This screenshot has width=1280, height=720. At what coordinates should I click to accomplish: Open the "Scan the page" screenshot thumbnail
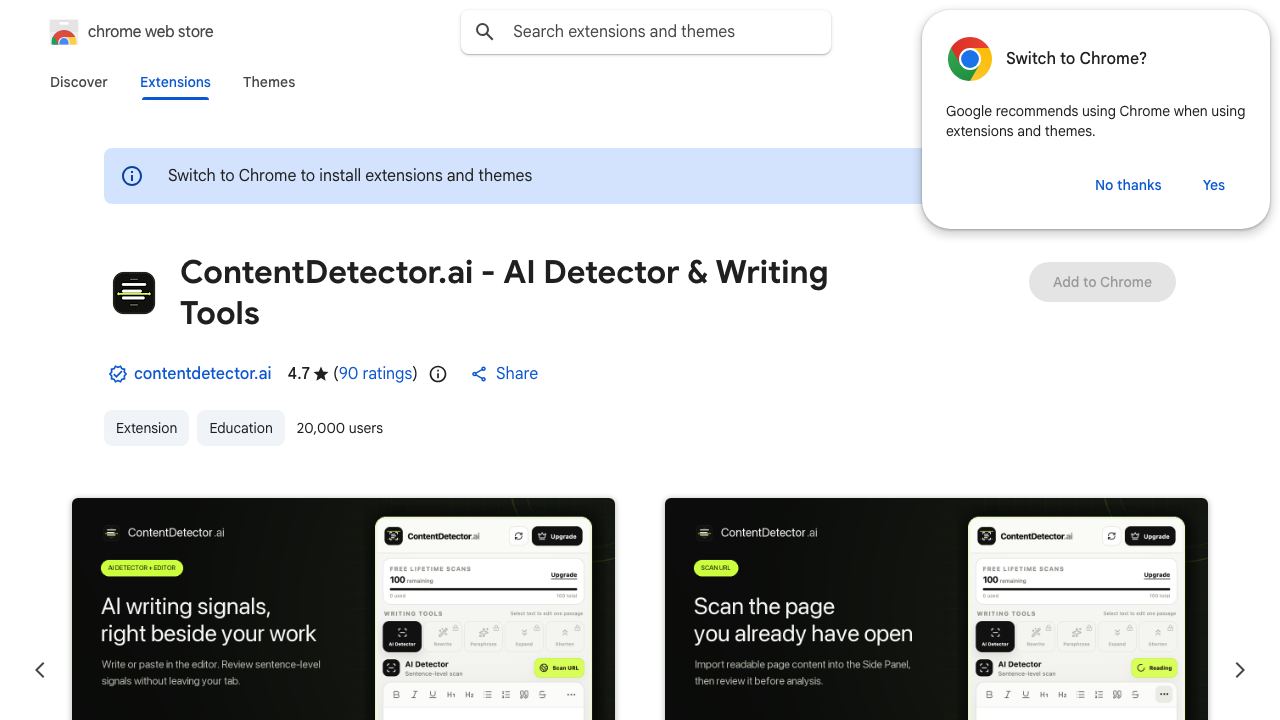tap(936, 609)
